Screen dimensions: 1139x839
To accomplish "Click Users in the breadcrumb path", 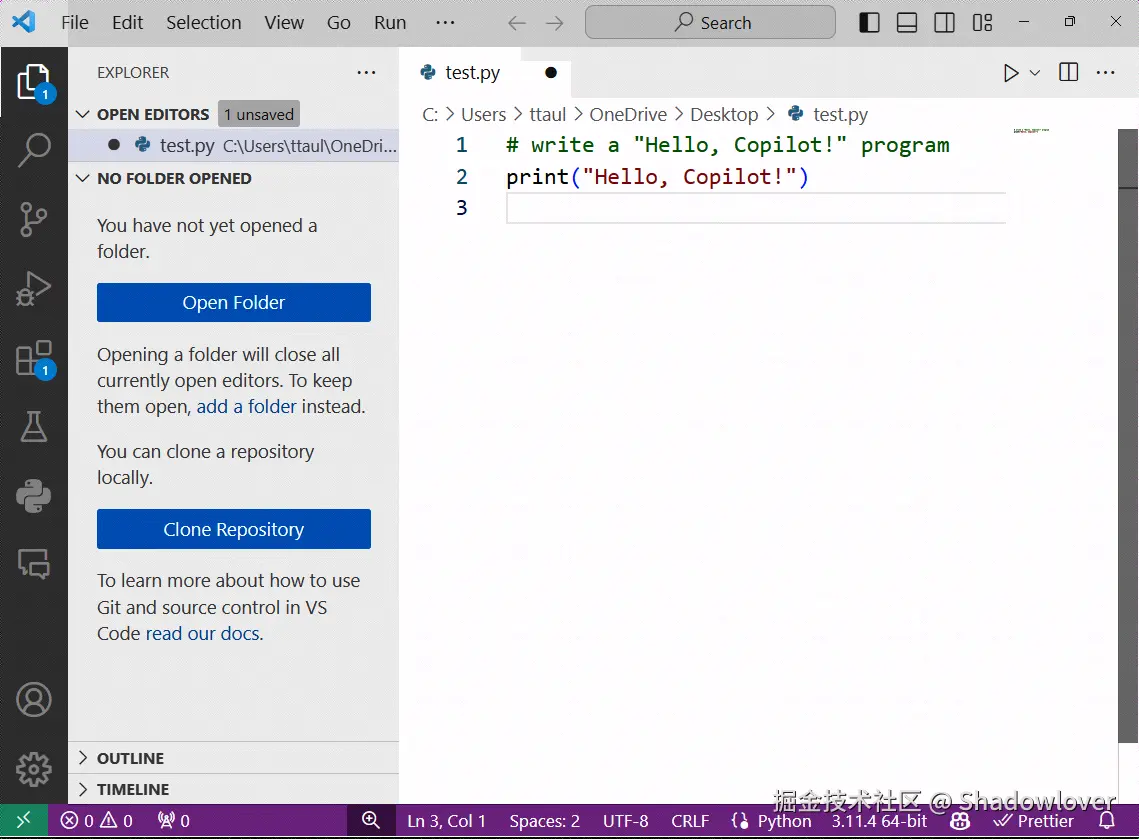I will [x=484, y=114].
